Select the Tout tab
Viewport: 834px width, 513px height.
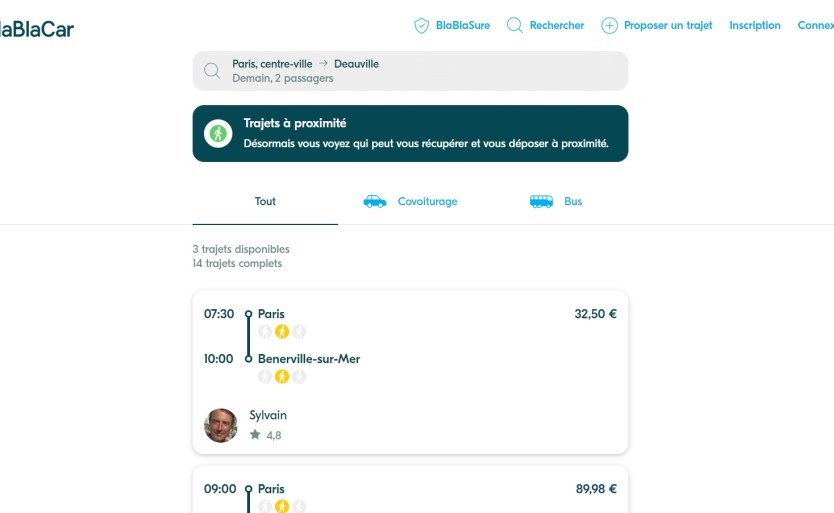(265, 201)
